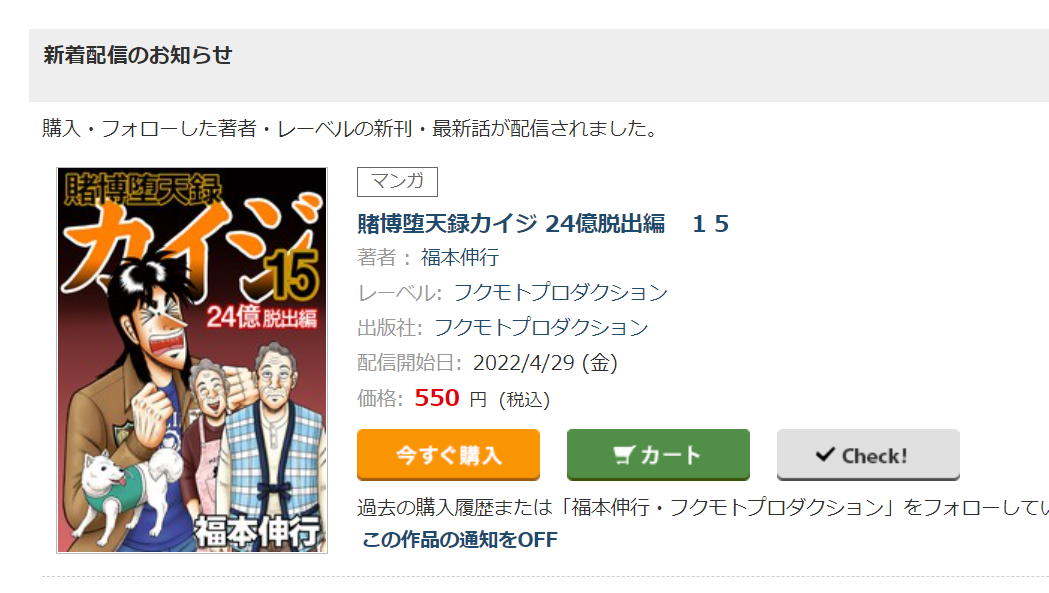Select the マンガ category tag
The image size is (1049, 593).
pyautogui.click(x=397, y=181)
